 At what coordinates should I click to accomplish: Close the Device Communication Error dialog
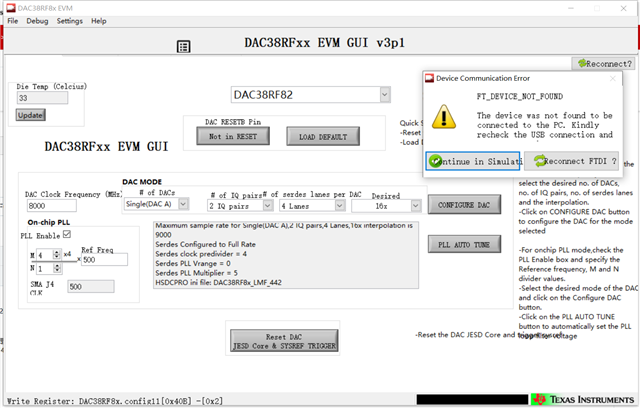pos(613,78)
